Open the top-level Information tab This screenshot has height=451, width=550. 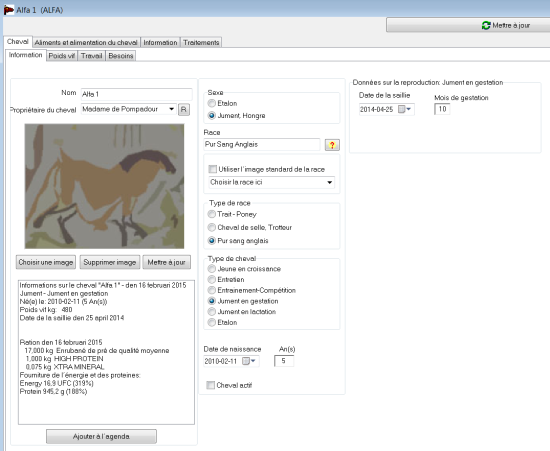point(160,42)
